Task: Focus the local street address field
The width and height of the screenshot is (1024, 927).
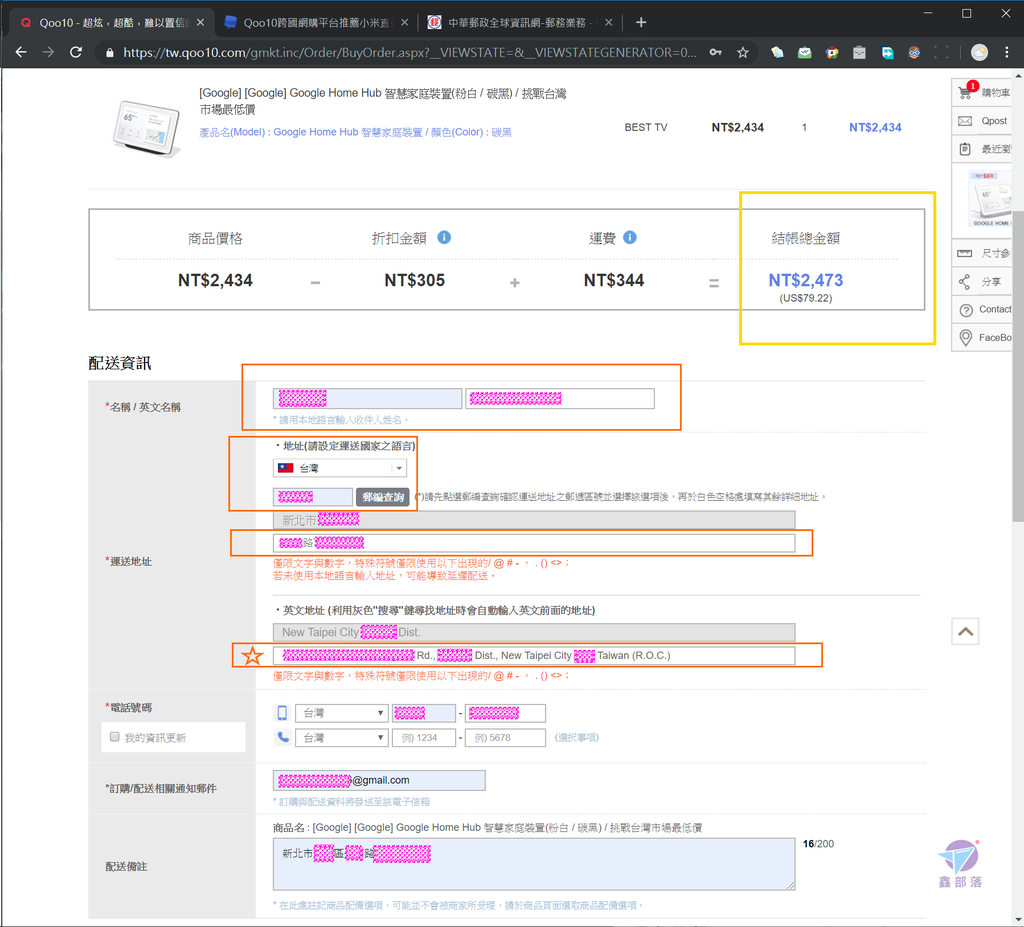Action: [x=534, y=543]
